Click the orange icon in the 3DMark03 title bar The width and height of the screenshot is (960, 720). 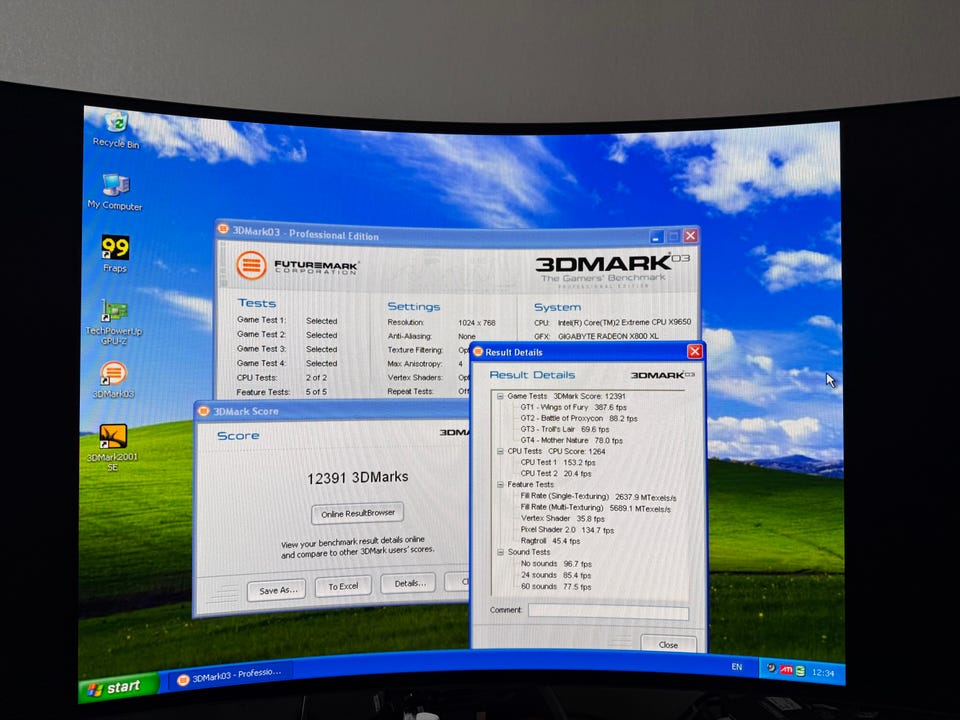pyautogui.click(x=223, y=230)
